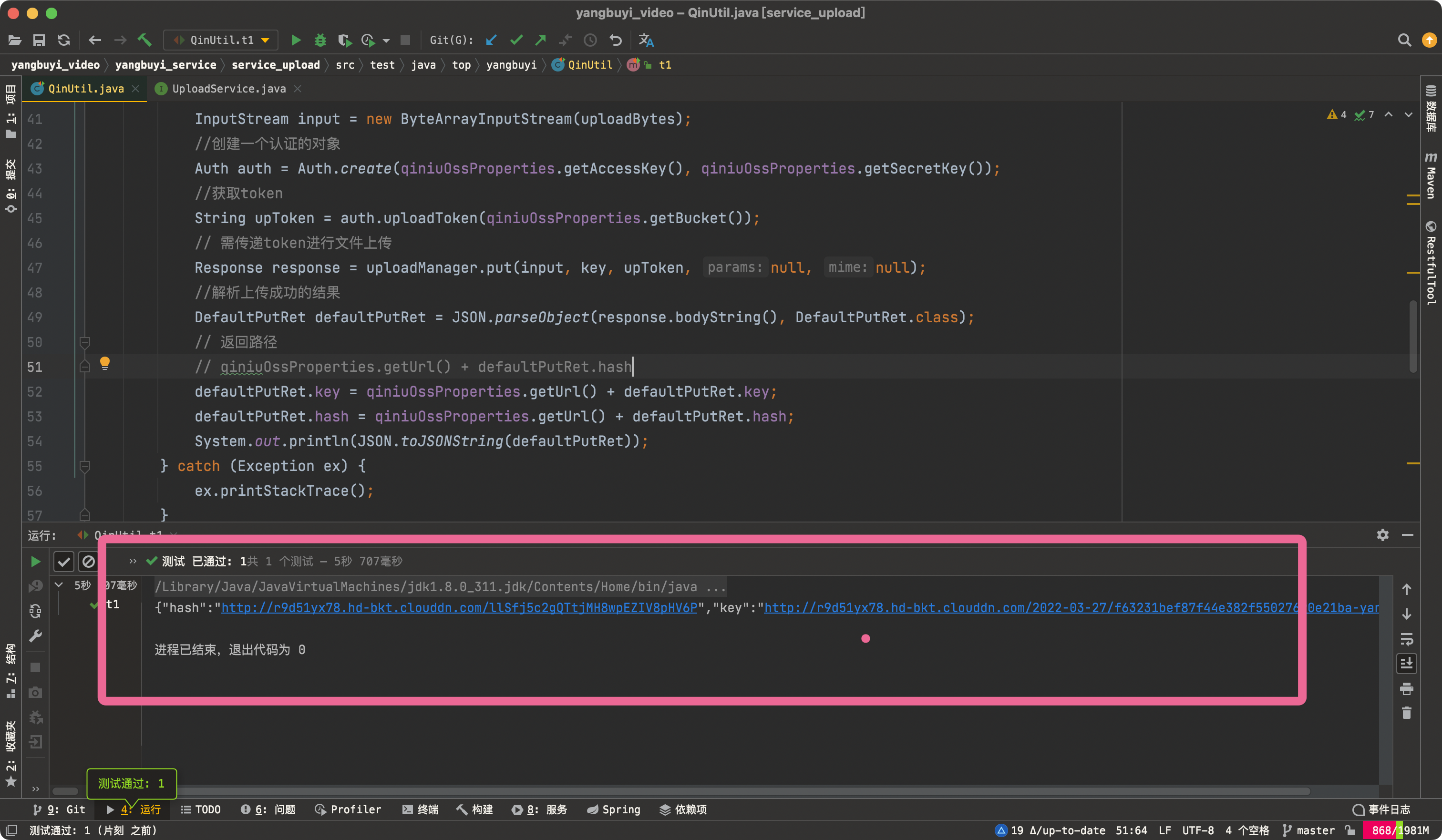
Task: Open the Profiler tool window
Action: tap(348, 809)
